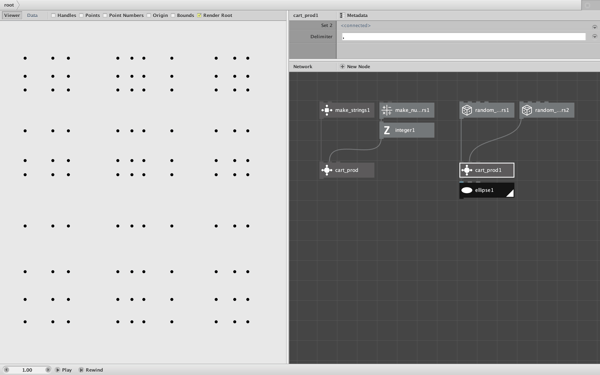The image size is (600, 375).
Task: Switch to the Viewer tab
Action: [12, 15]
